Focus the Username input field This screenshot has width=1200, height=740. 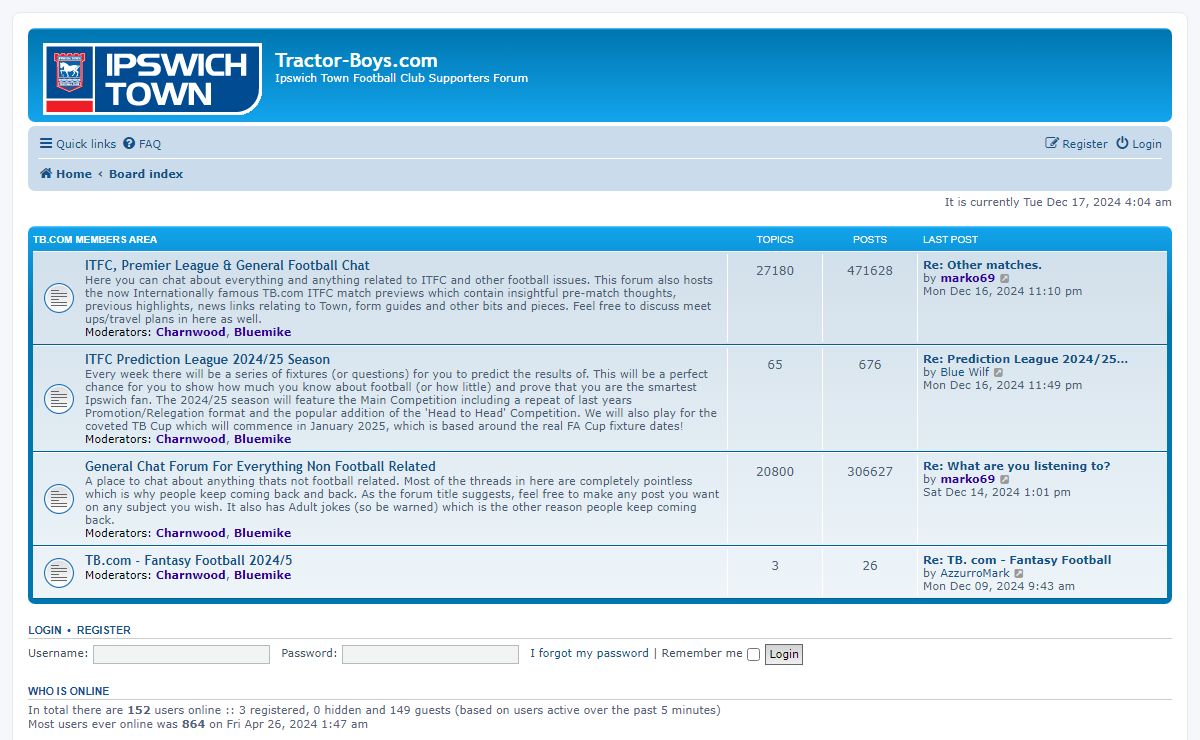(x=181, y=654)
